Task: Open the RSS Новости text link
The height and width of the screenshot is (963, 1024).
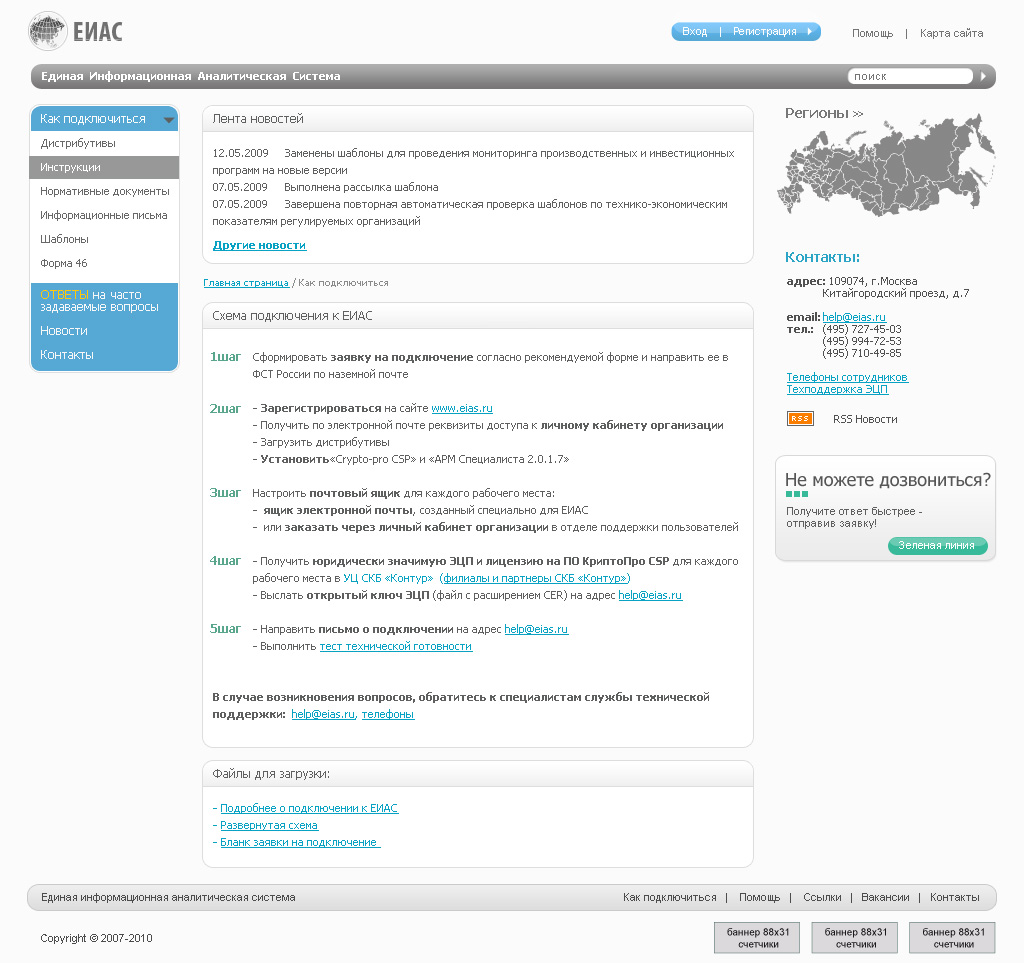Action: (x=865, y=419)
